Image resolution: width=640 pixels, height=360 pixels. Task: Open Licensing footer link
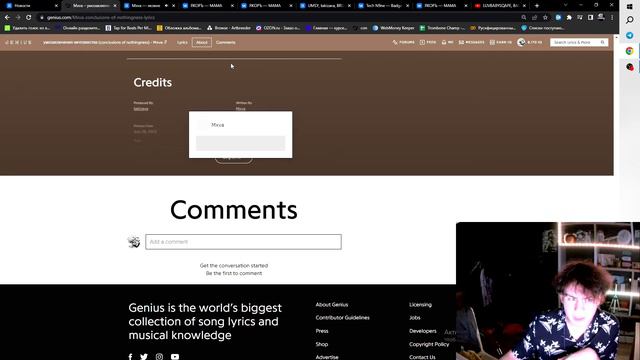420,304
